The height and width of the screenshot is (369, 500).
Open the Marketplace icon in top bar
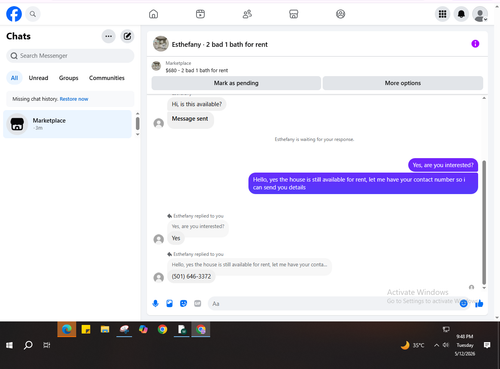294,14
